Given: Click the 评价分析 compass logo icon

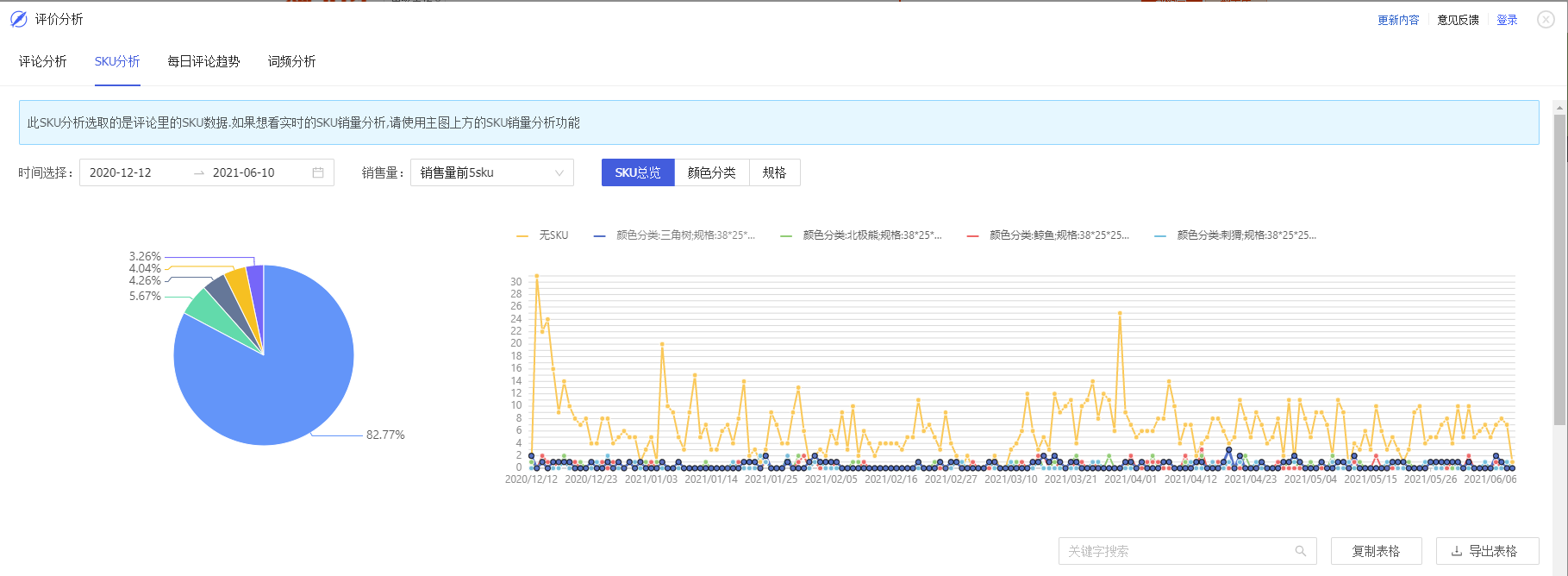Looking at the screenshot, I should click(x=18, y=19).
